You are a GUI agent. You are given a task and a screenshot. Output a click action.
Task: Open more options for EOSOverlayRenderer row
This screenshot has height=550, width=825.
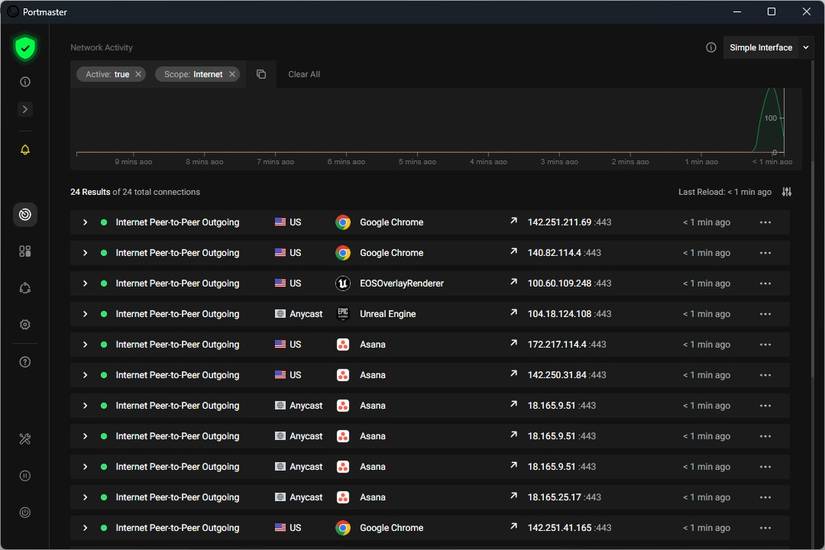766,284
